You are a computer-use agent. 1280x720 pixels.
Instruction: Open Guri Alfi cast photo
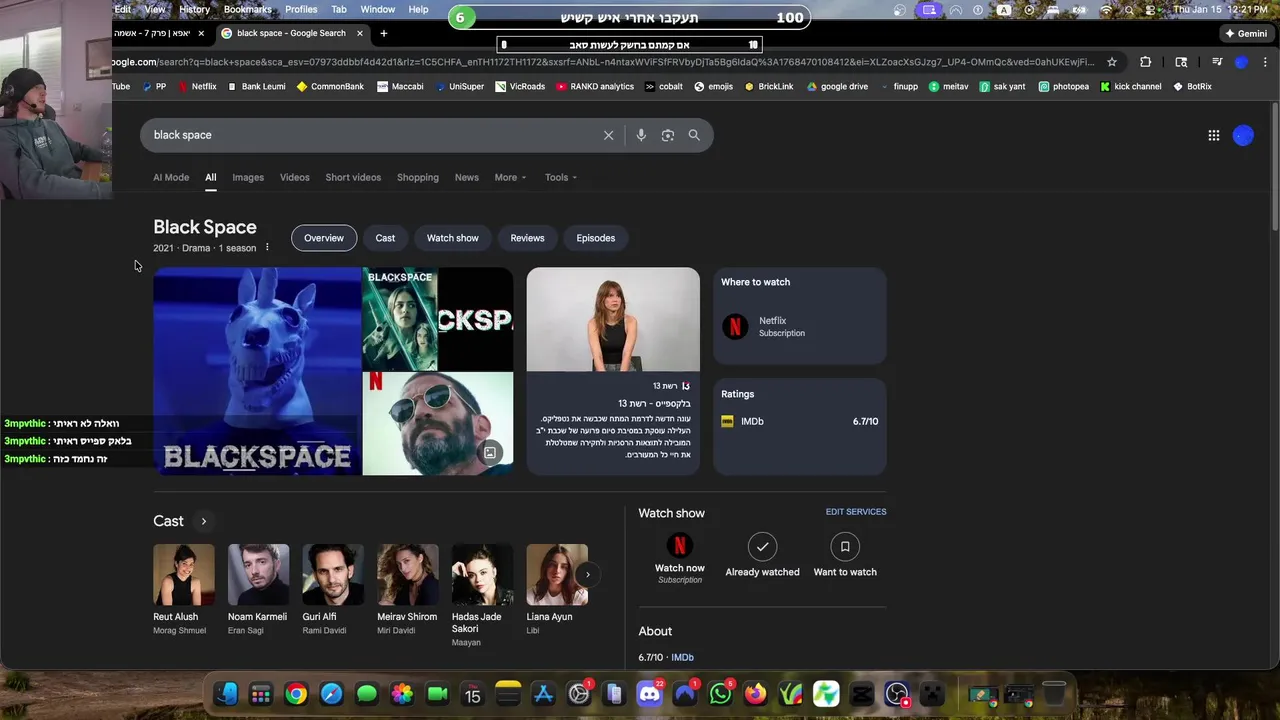click(x=333, y=575)
